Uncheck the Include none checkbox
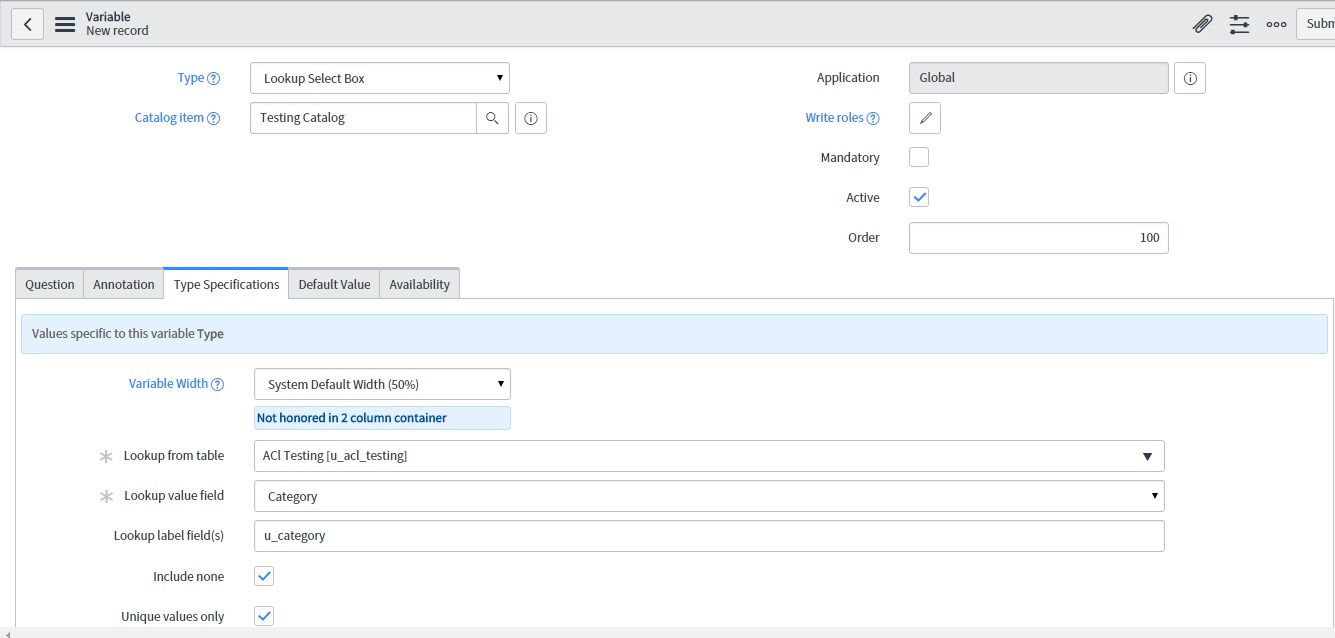Viewport: 1335px width, 638px height. (264, 576)
